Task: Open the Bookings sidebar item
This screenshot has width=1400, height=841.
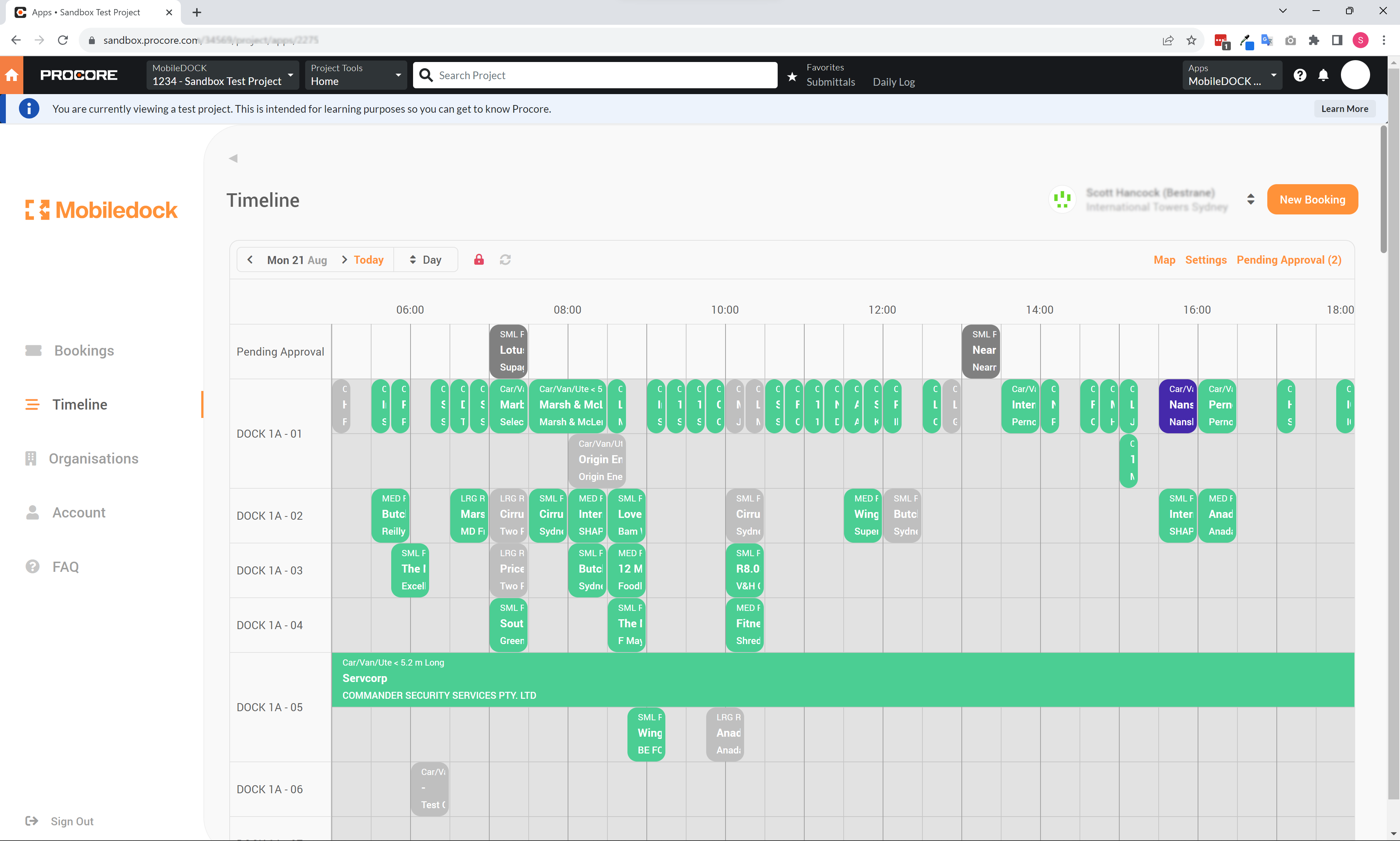Action: (x=84, y=350)
